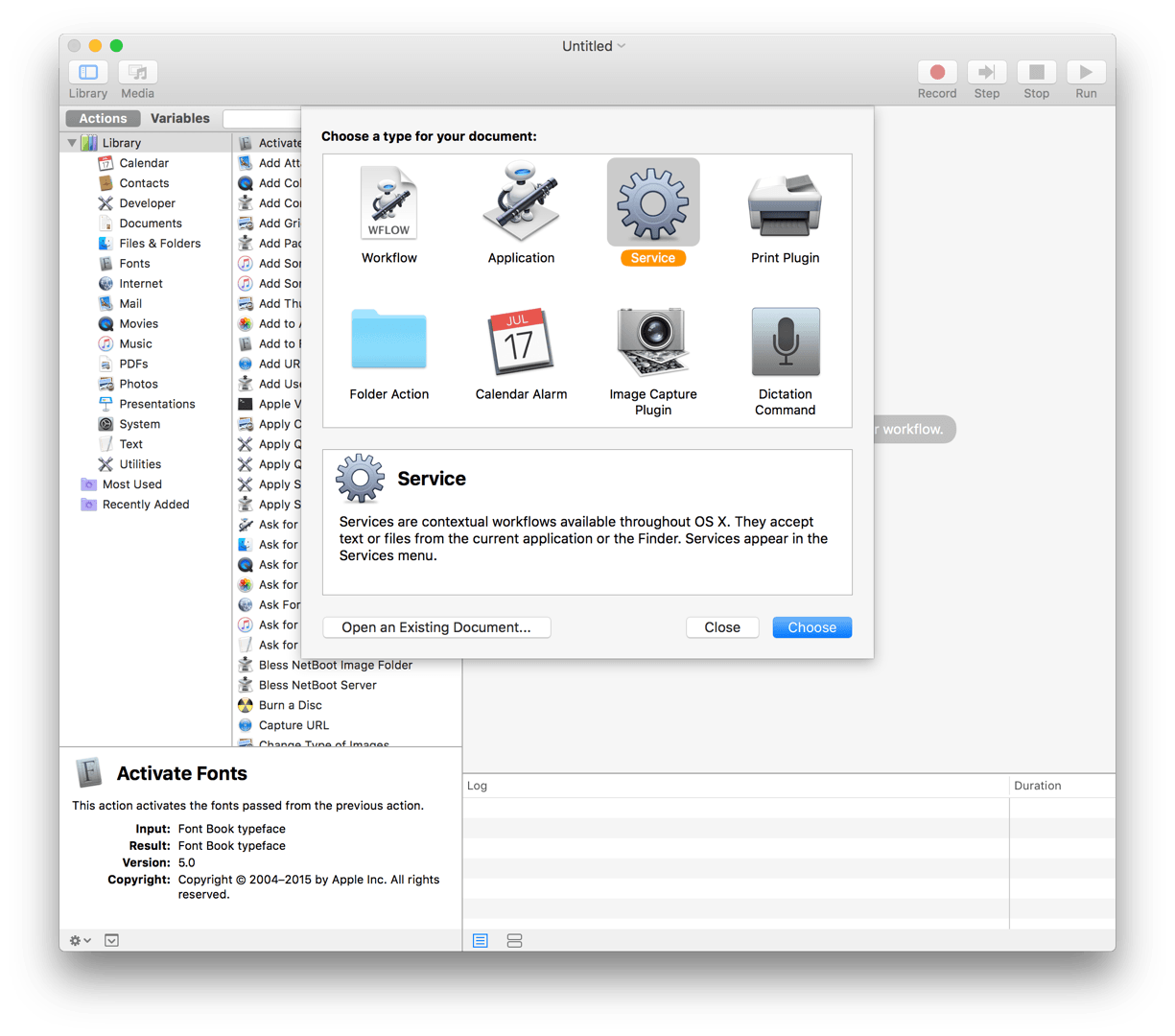The width and height of the screenshot is (1175, 1036).
Task: Choose the Application robot icon
Action: (x=521, y=204)
